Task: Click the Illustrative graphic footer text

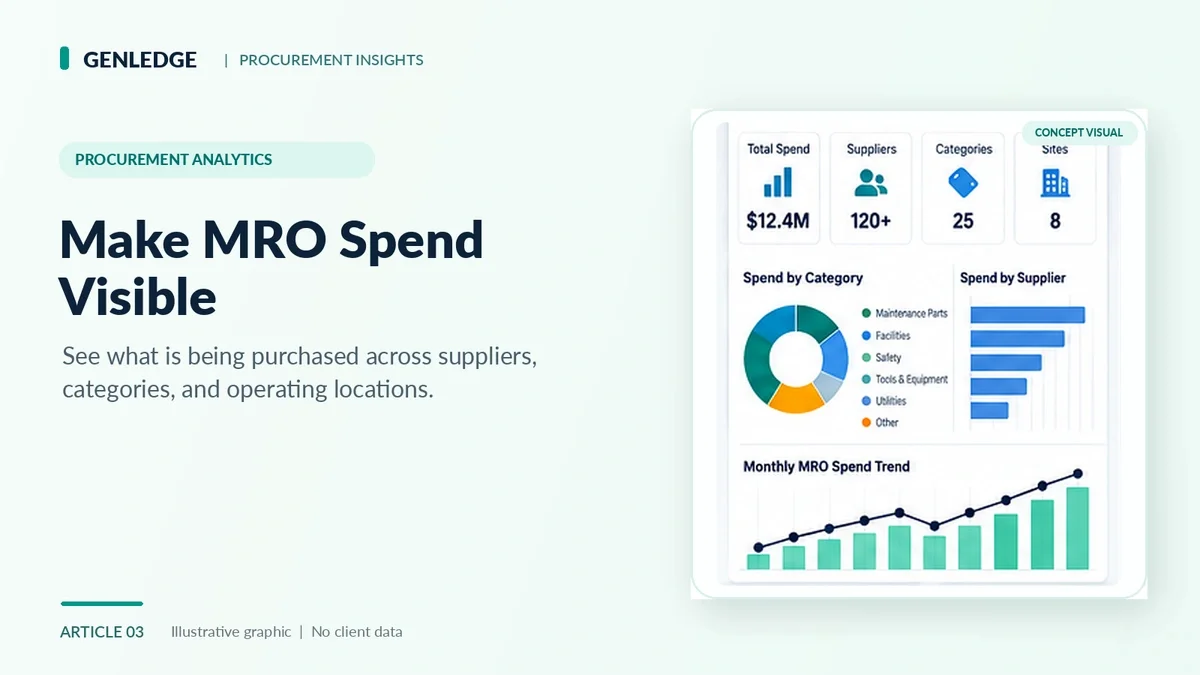Action: pos(231,632)
